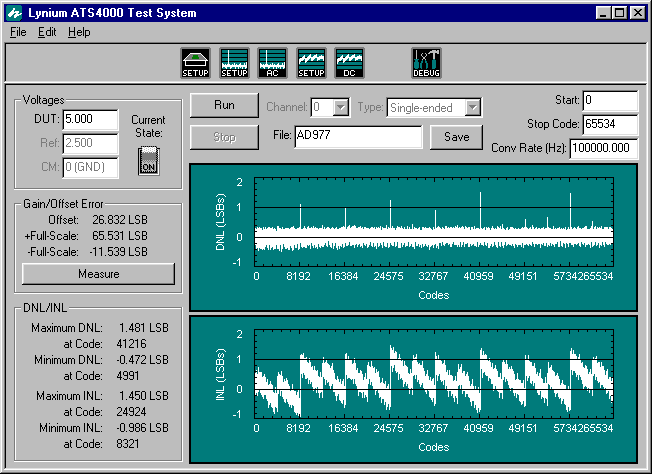Close the Lynium ATS4000 window
The image size is (652, 474).
point(637,13)
